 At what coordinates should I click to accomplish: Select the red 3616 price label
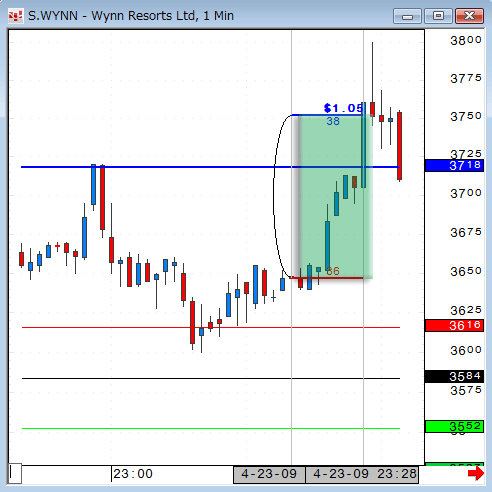[454, 325]
